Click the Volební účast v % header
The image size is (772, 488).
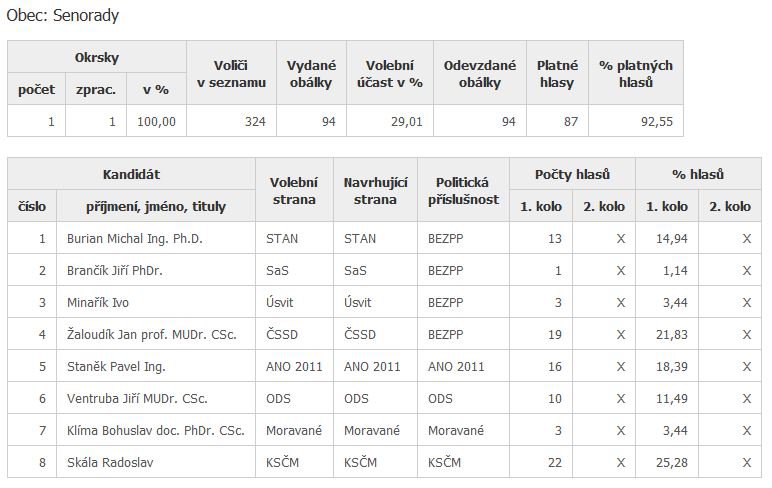coord(390,73)
